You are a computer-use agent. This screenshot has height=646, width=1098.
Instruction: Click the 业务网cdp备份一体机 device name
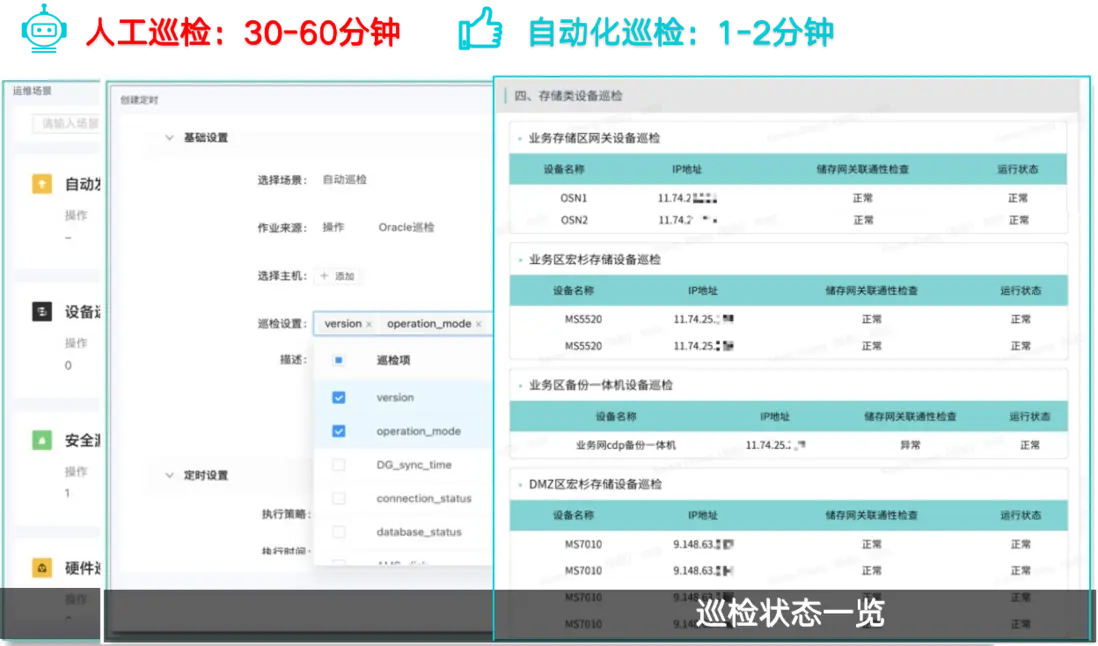tap(625, 445)
